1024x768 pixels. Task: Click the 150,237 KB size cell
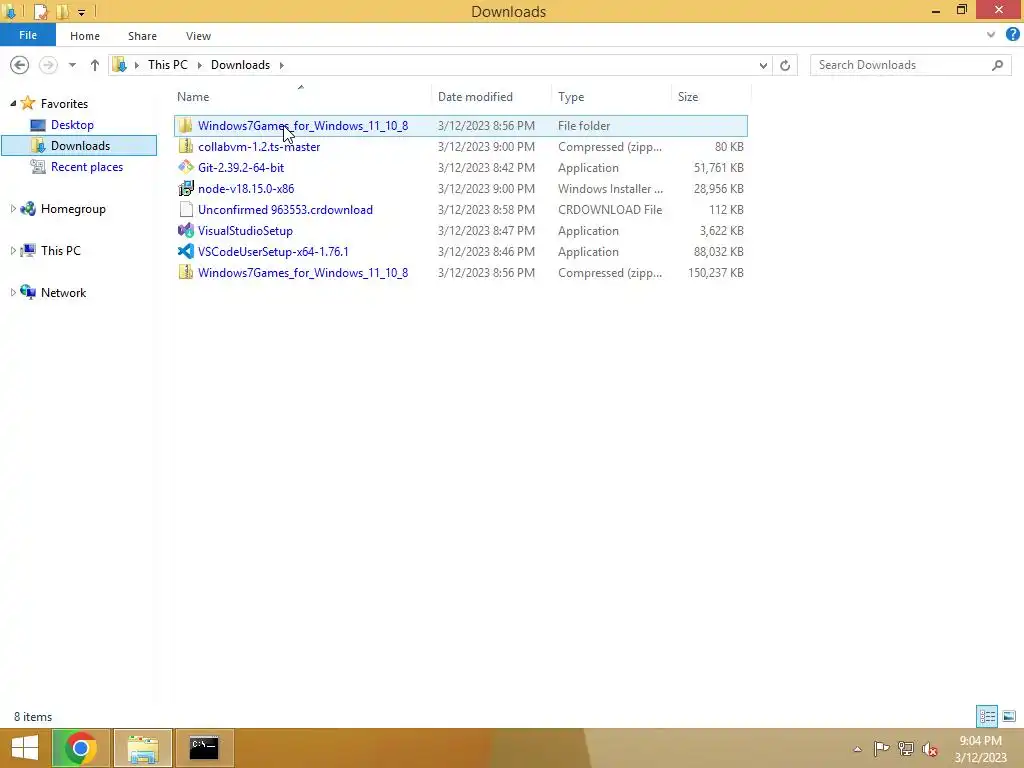pyautogui.click(x=716, y=272)
